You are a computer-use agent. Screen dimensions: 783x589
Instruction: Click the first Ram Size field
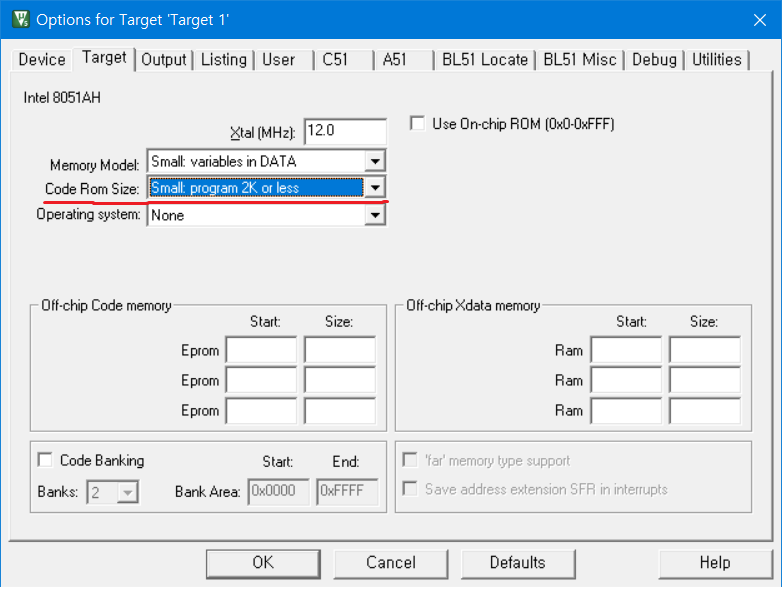coord(705,350)
